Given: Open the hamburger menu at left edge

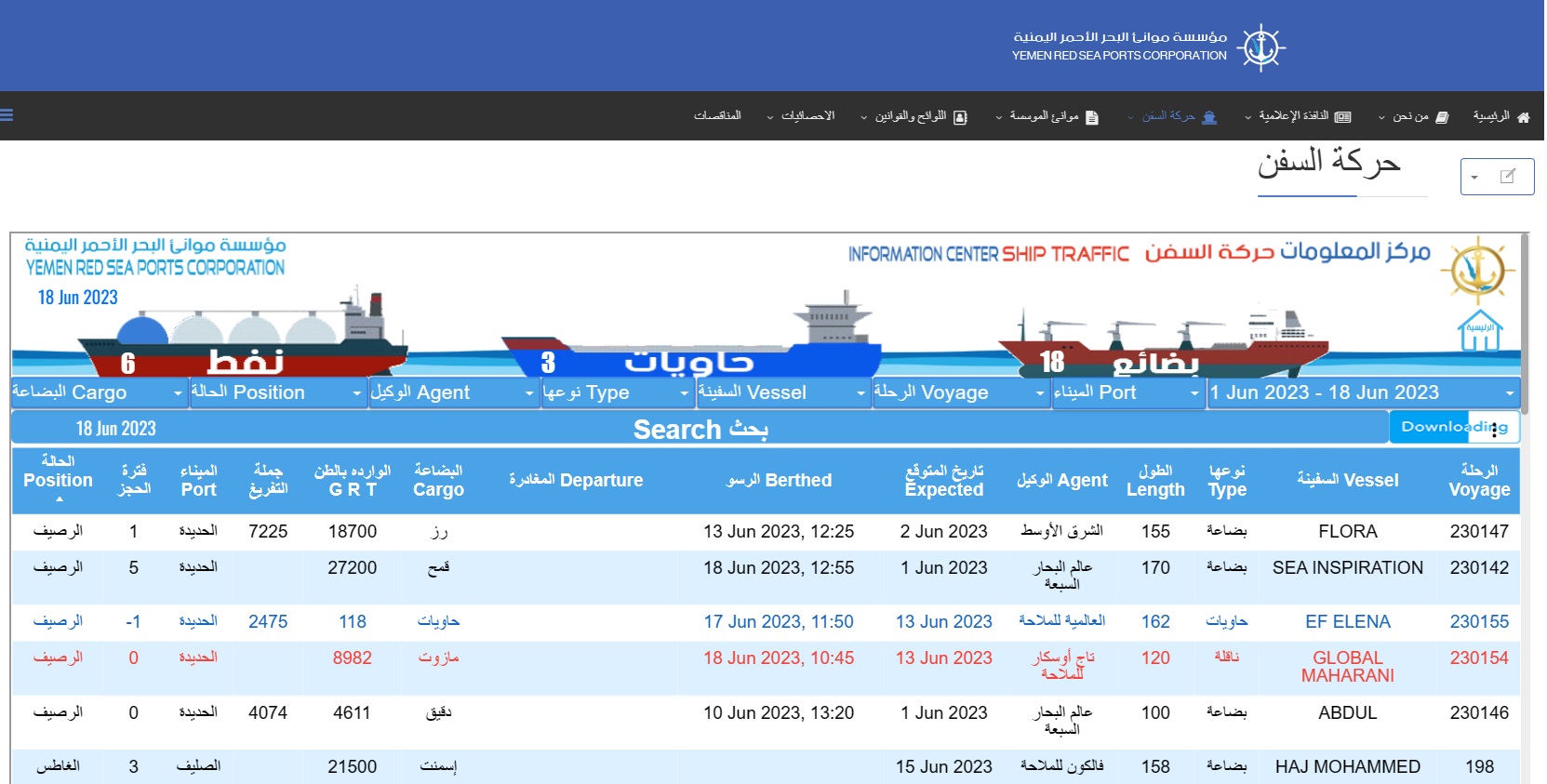Looking at the screenshot, I should (7, 115).
